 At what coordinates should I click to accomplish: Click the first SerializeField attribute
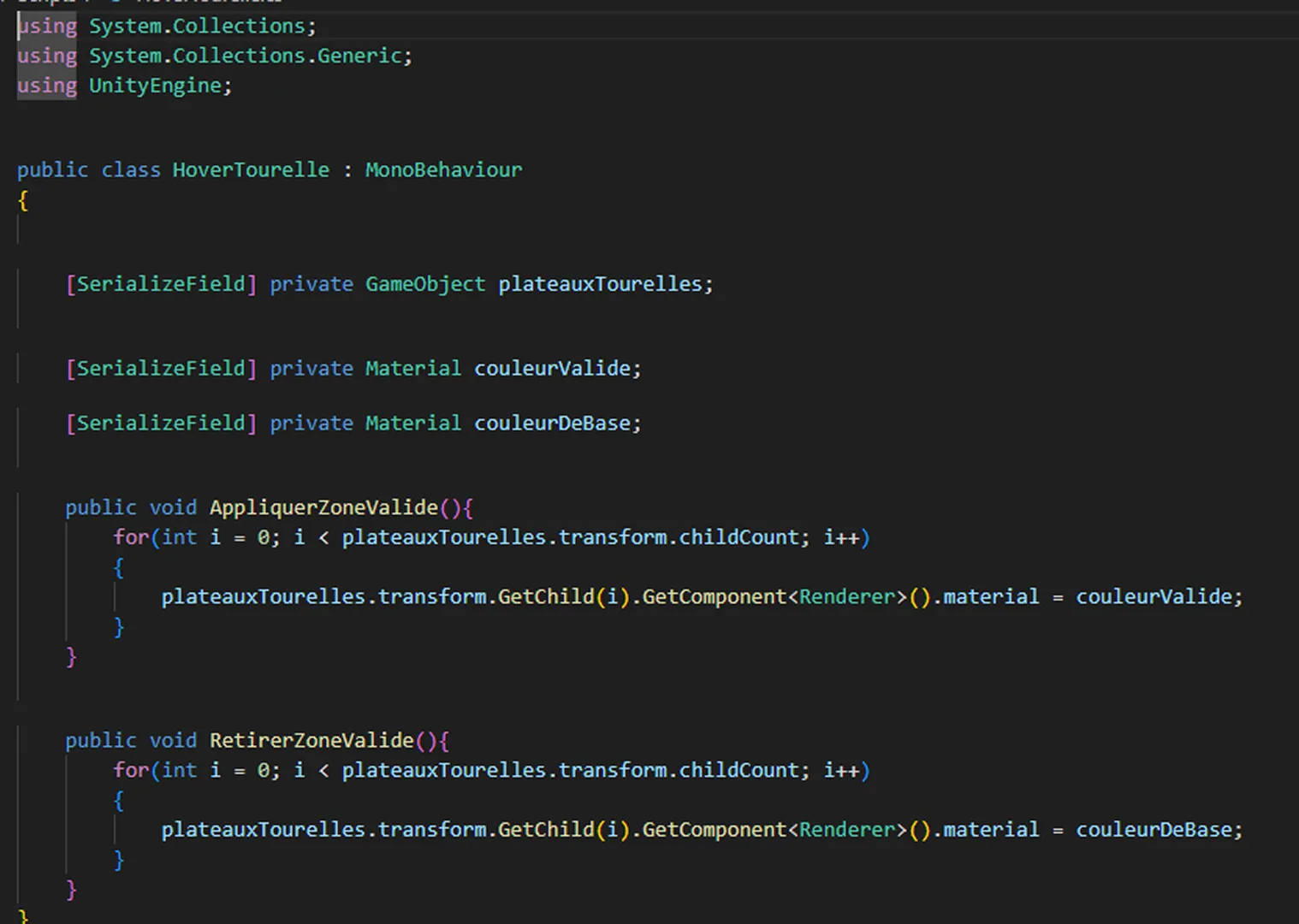pyautogui.click(x=160, y=283)
